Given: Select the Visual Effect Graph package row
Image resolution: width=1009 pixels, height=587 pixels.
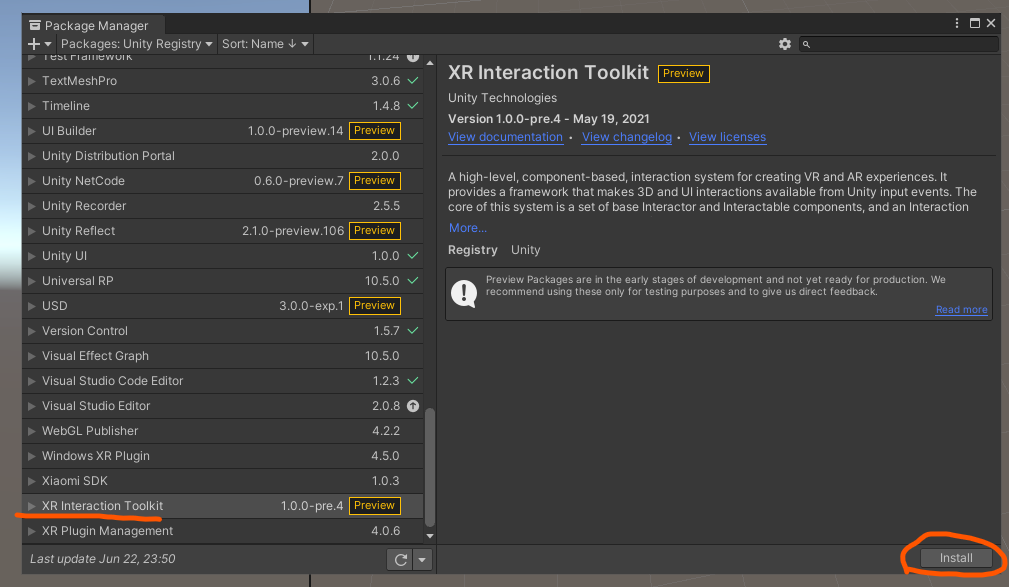Looking at the screenshot, I should [223, 356].
